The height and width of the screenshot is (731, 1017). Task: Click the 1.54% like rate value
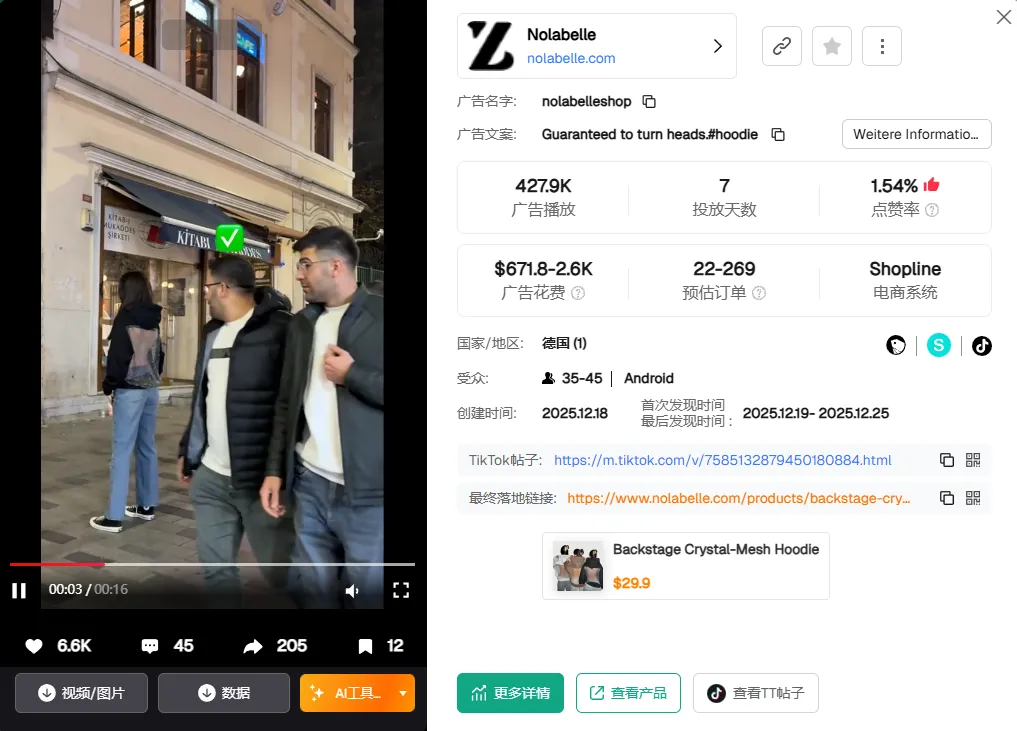[x=894, y=186]
